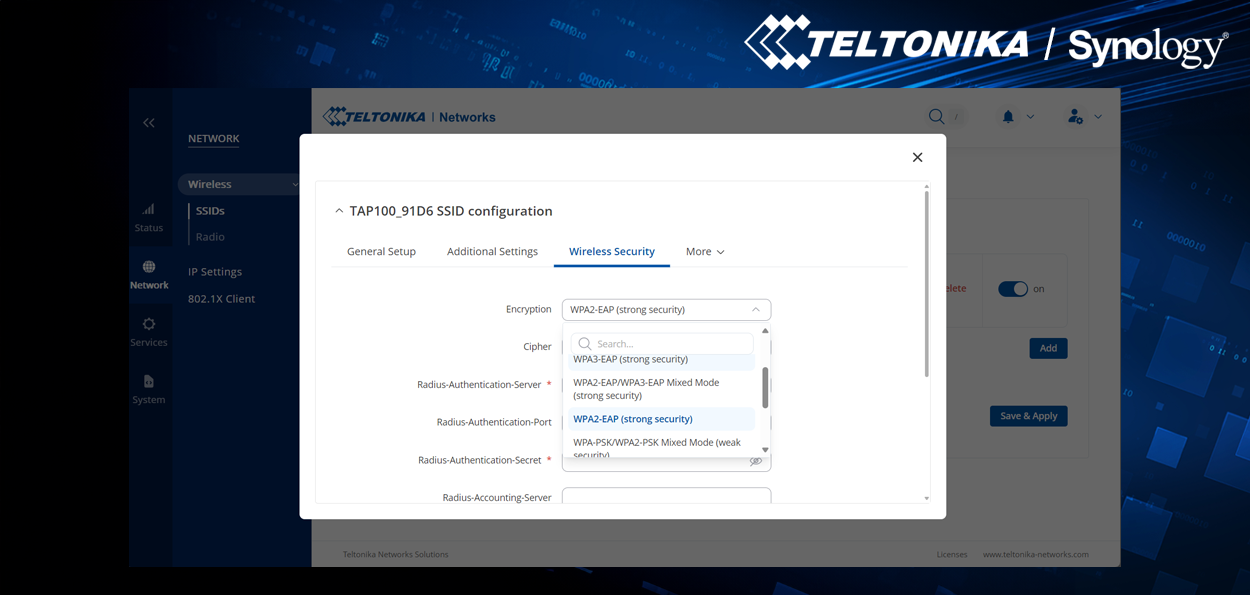Collapse TAP100_91D6 SSID configuration section
Image resolution: width=1250 pixels, height=595 pixels.
[339, 211]
